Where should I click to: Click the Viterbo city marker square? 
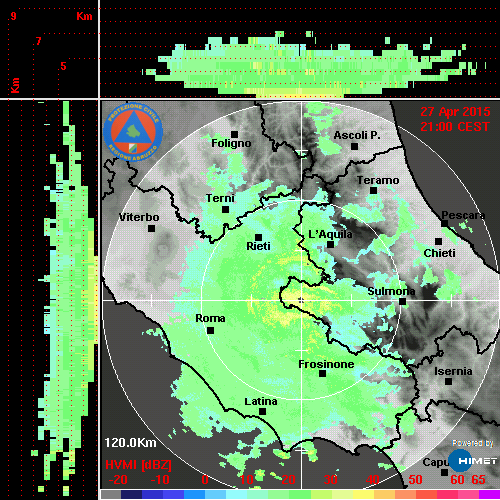coord(151,229)
